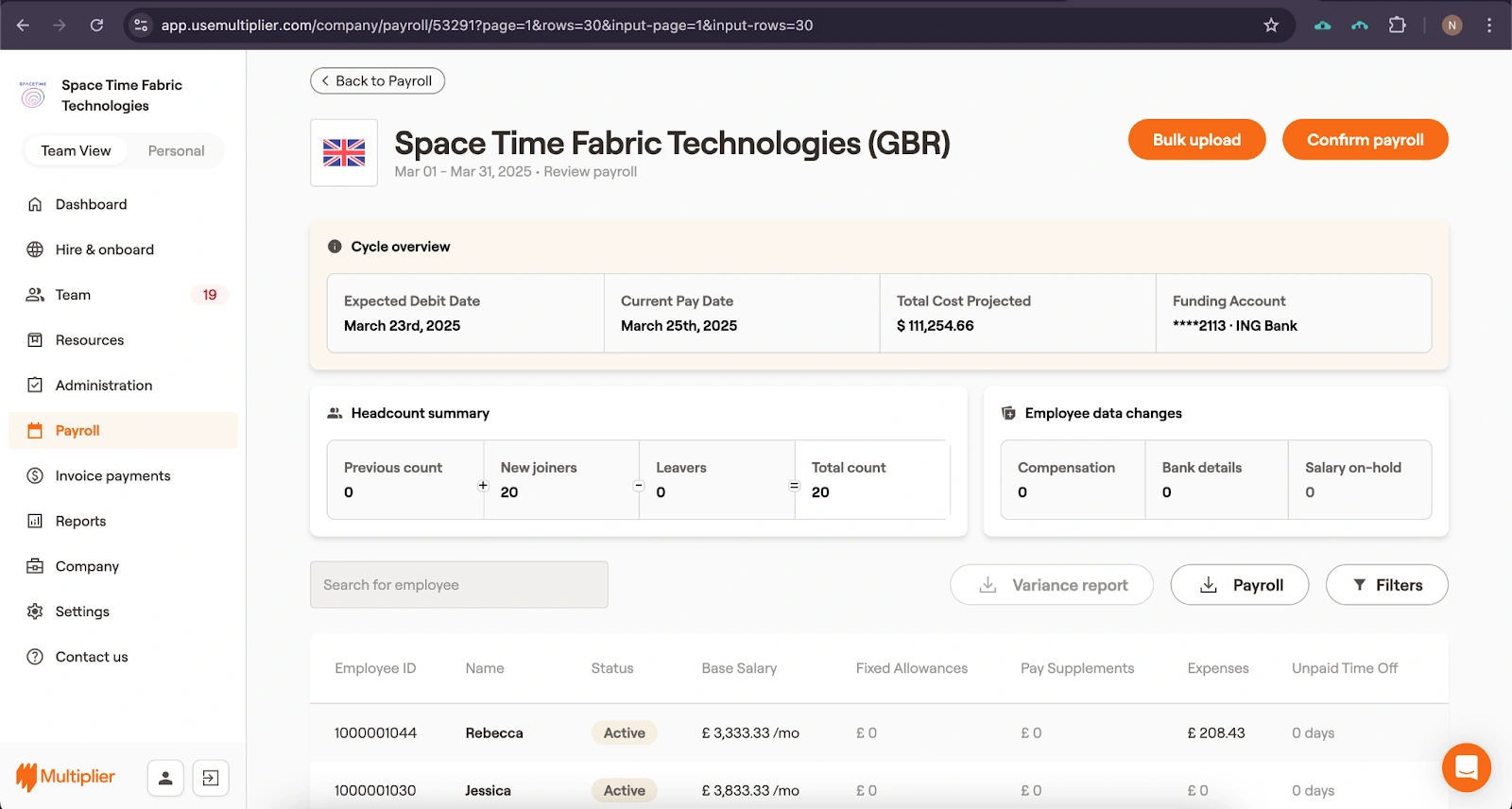
Task: View site information in address bar
Action: [142, 26]
